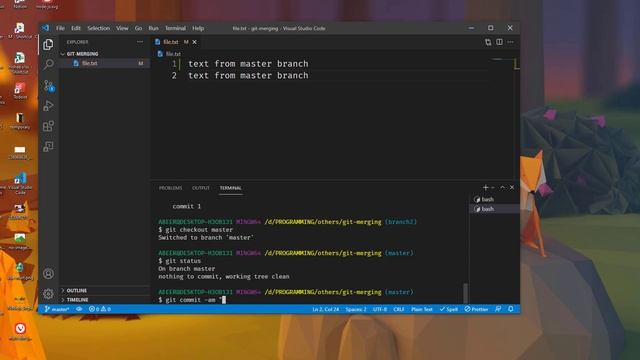Screen dimensions: 640x360
Task: Open the Accounts icon in the activity bar
Action: click(48, 273)
